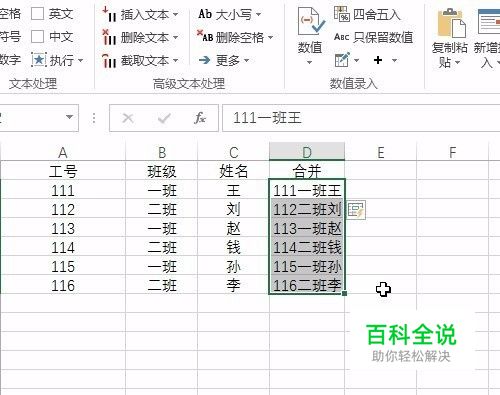Select cell with header 姓名

(234, 171)
